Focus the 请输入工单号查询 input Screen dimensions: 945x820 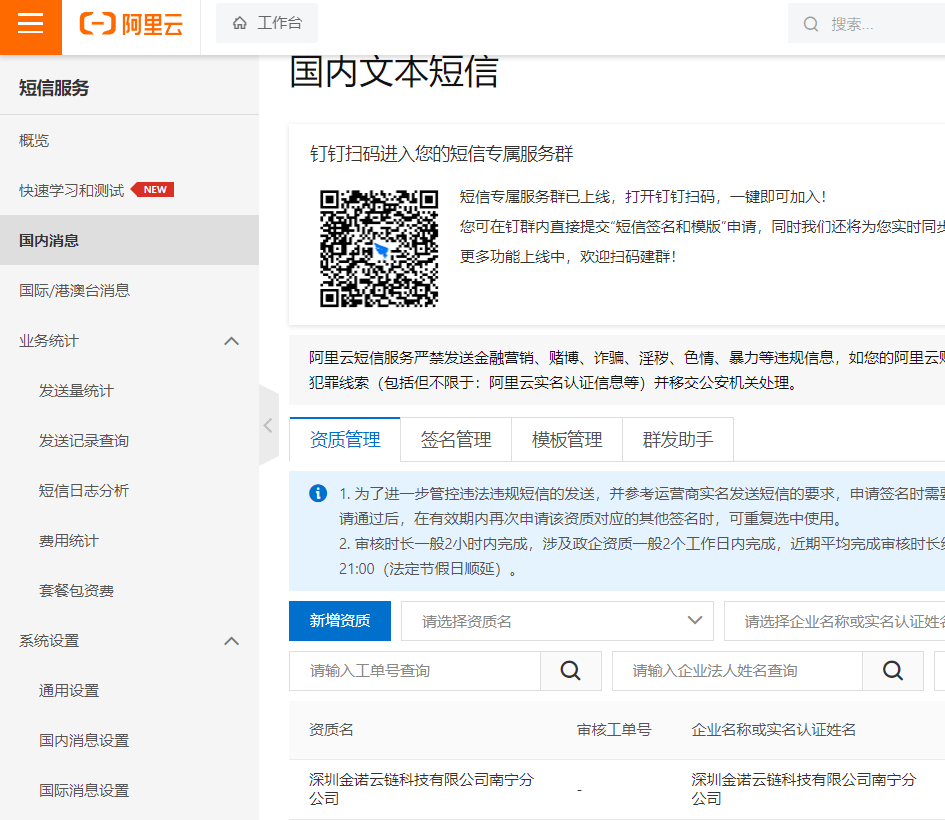pyautogui.click(x=415, y=671)
